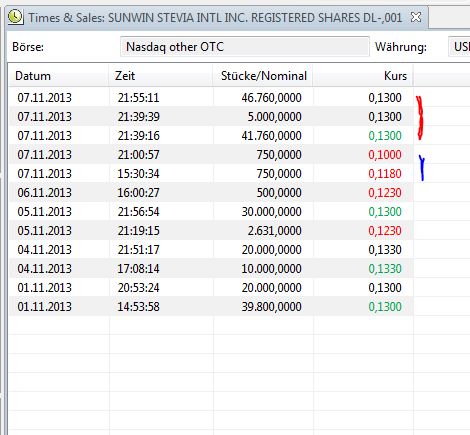
Task: Click the Währung label
Action: [401, 47]
